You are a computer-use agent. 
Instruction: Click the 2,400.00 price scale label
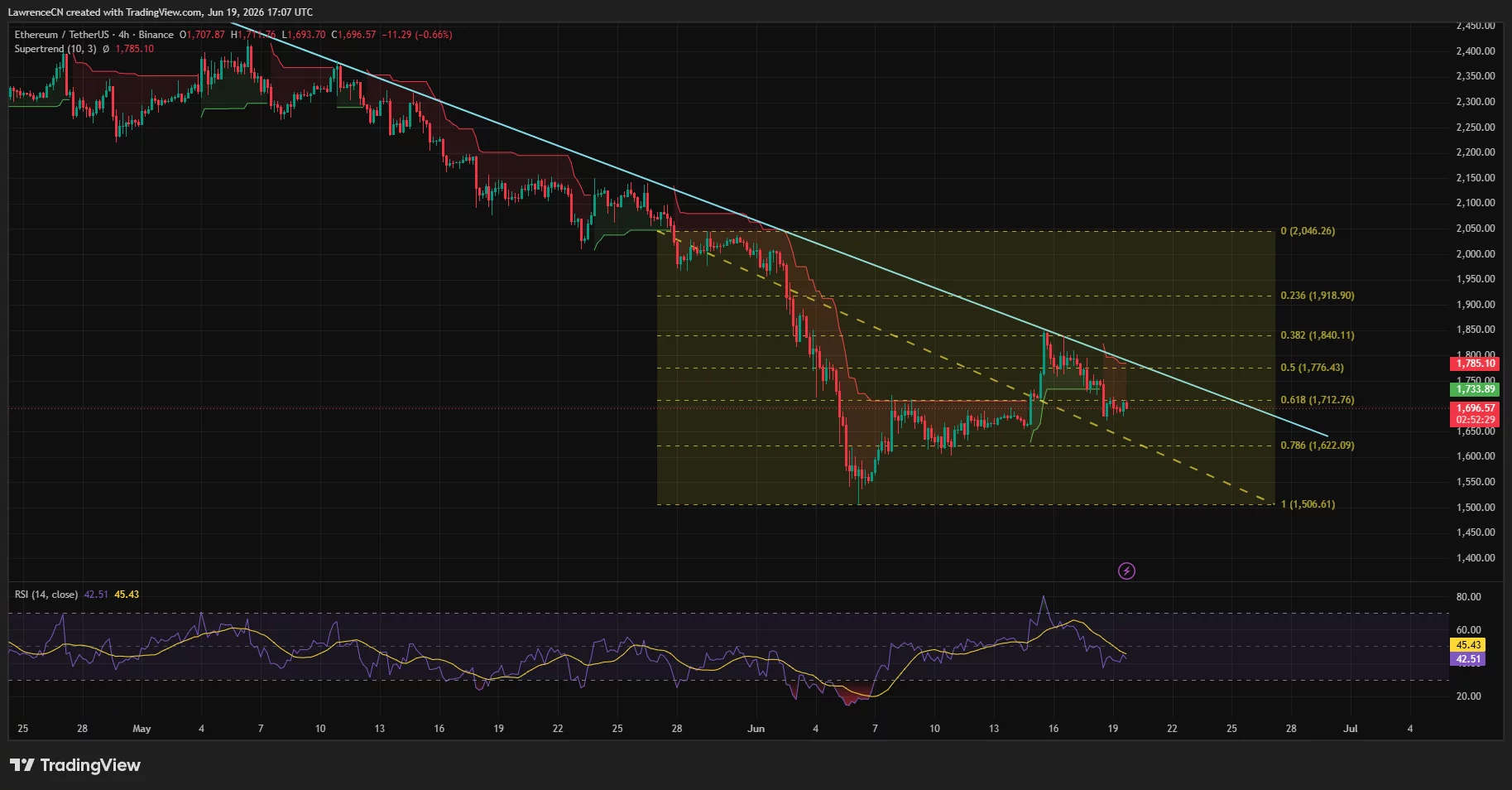pos(1476,51)
